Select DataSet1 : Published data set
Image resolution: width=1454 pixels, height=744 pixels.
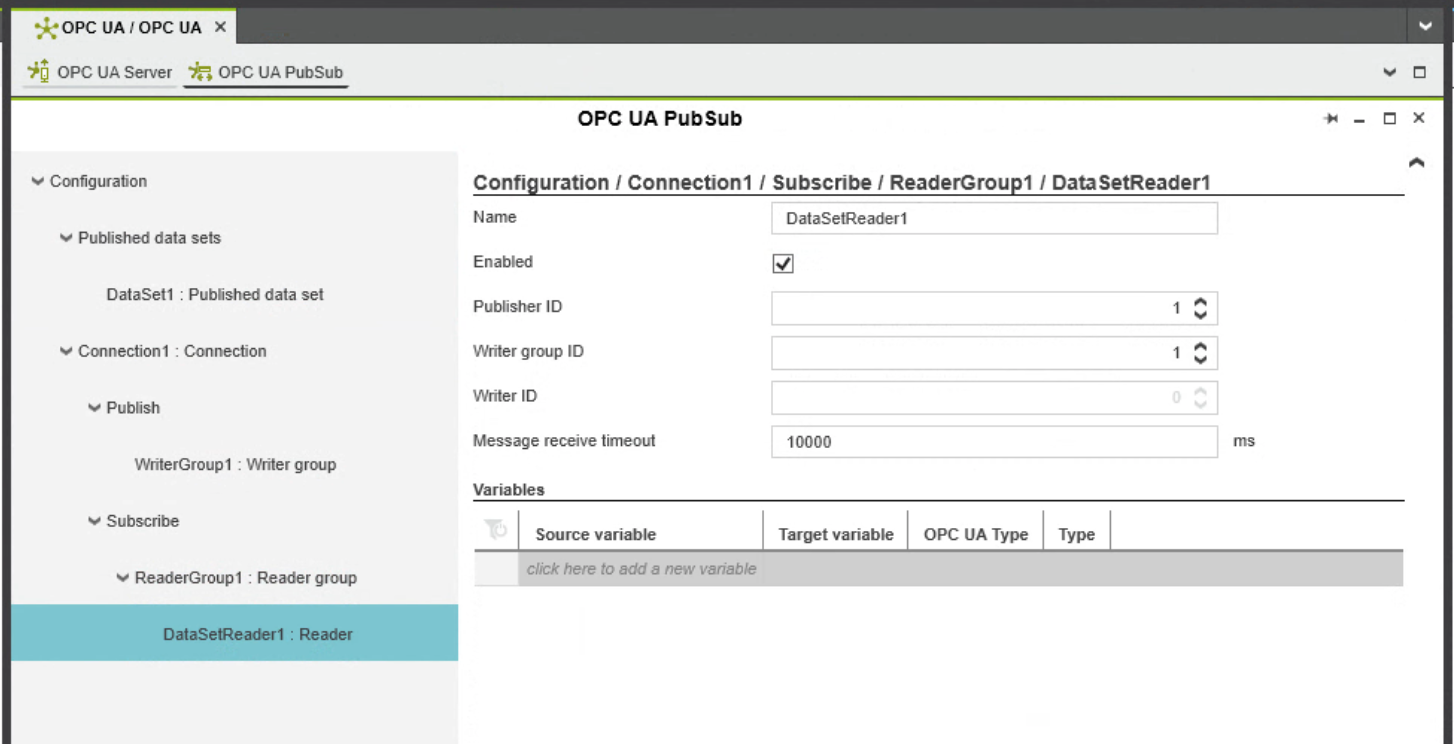(215, 295)
